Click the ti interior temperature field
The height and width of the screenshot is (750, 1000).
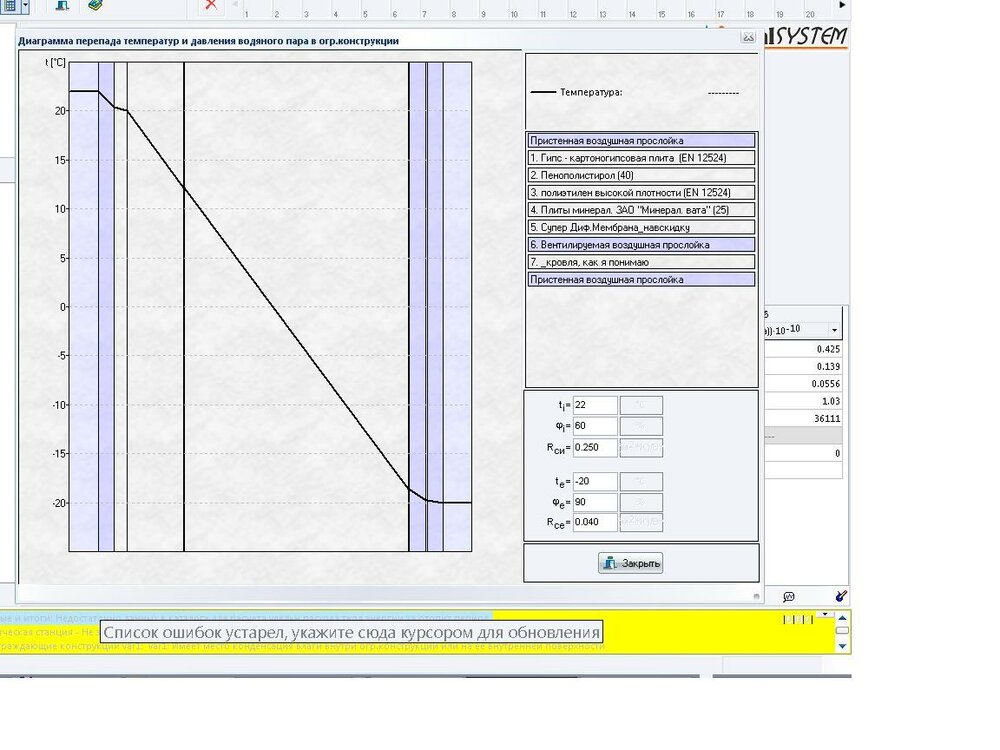[594, 405]
